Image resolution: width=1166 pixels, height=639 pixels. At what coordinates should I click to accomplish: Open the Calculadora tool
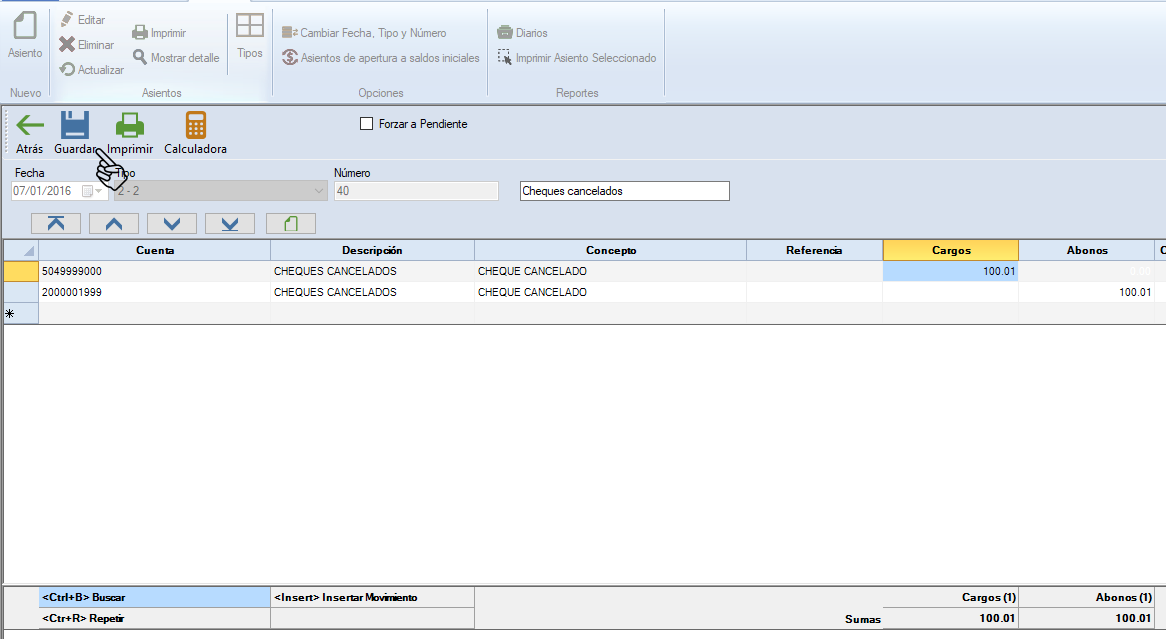195,126
